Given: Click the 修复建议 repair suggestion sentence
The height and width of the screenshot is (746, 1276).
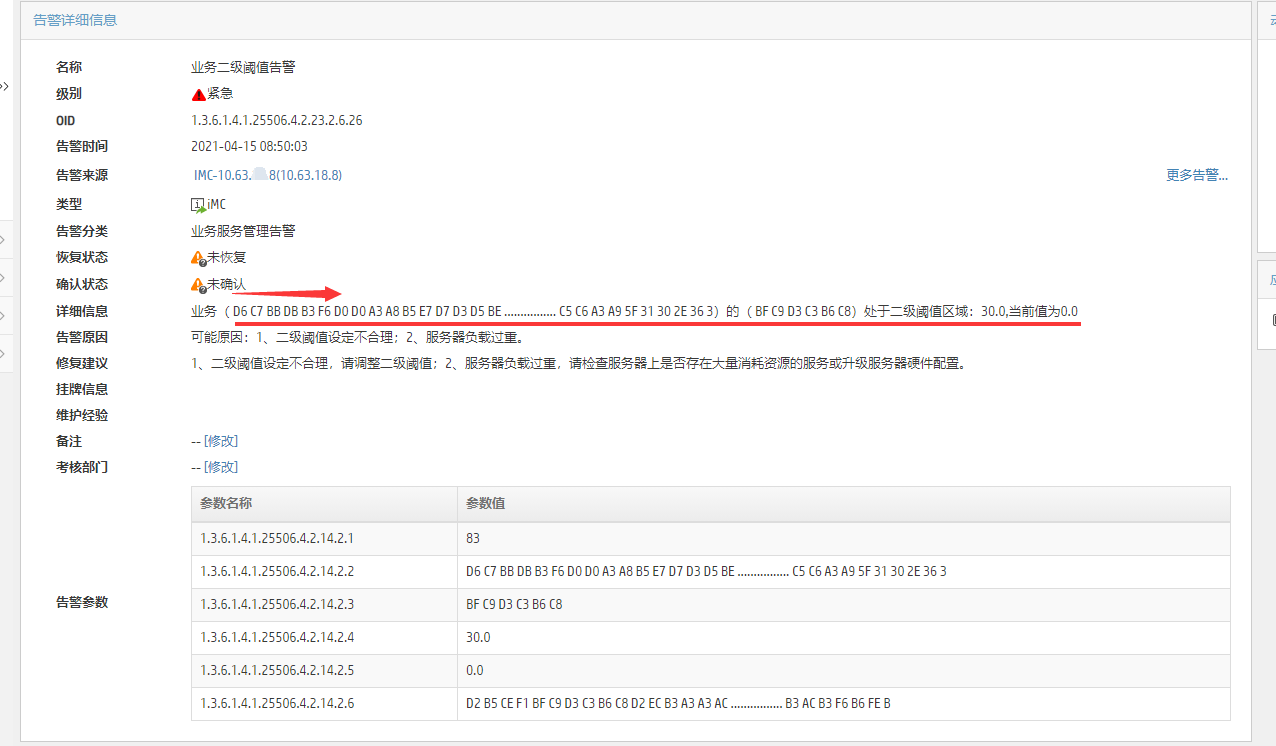Looking at the screenshot, I should (x=578, y=364).
